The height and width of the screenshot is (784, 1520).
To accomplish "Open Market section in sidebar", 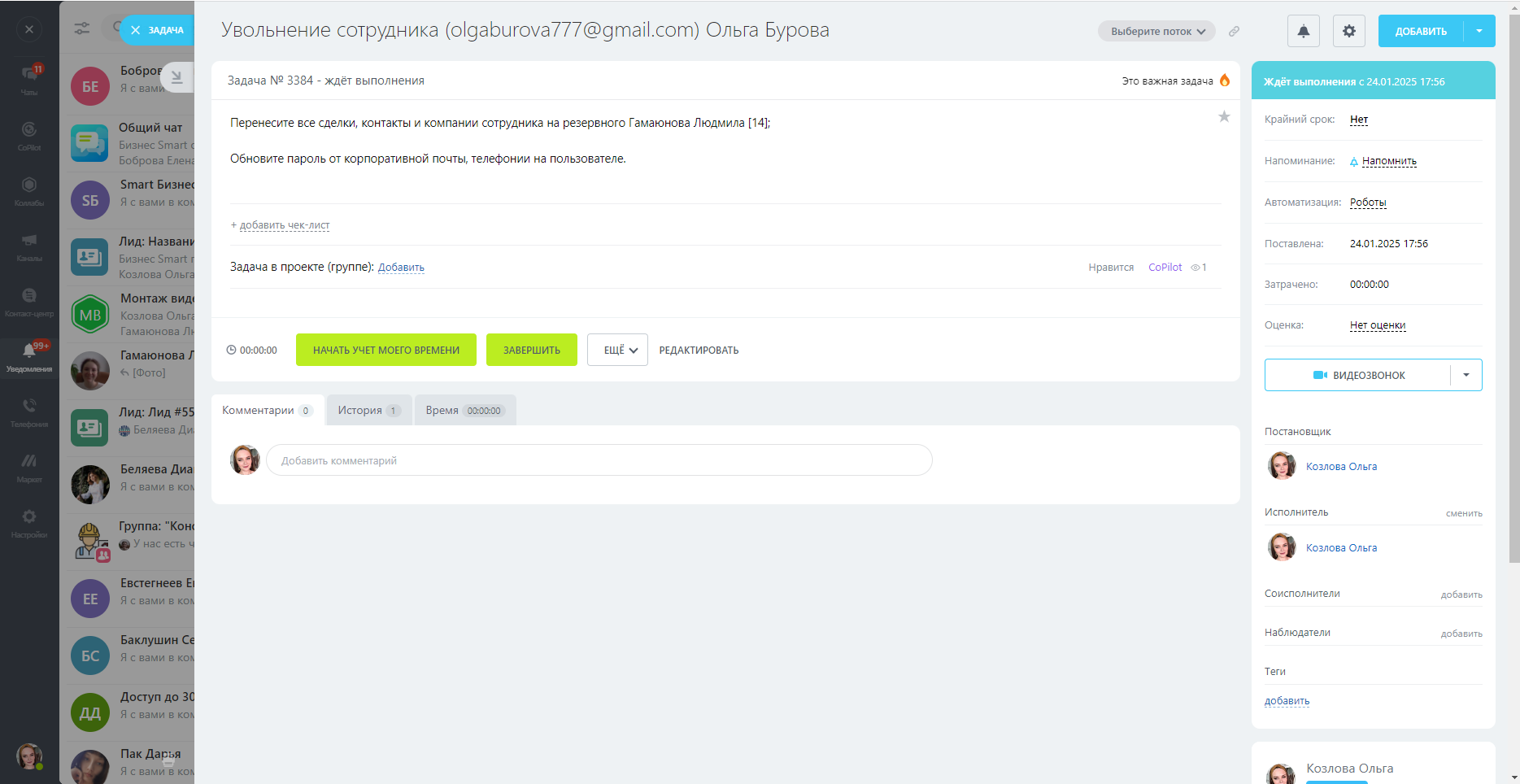I will (x=29, y=467).
